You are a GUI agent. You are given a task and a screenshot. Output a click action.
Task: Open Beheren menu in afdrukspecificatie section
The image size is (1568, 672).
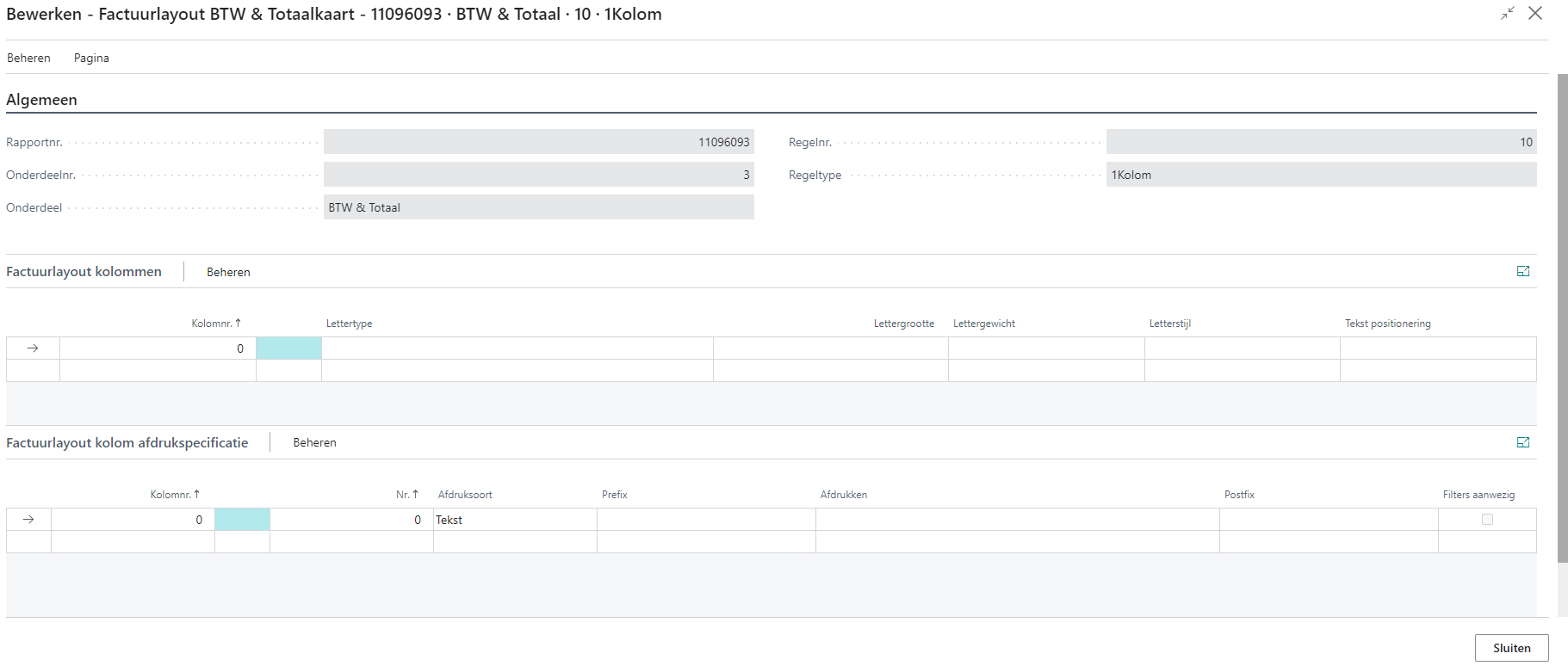[x=314, y=442]
